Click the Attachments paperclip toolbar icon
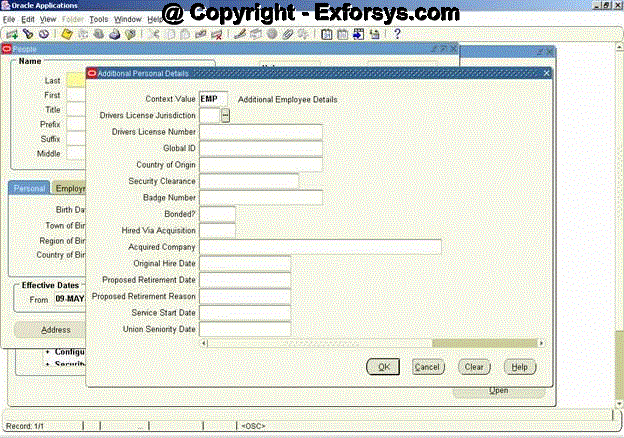 287,33
